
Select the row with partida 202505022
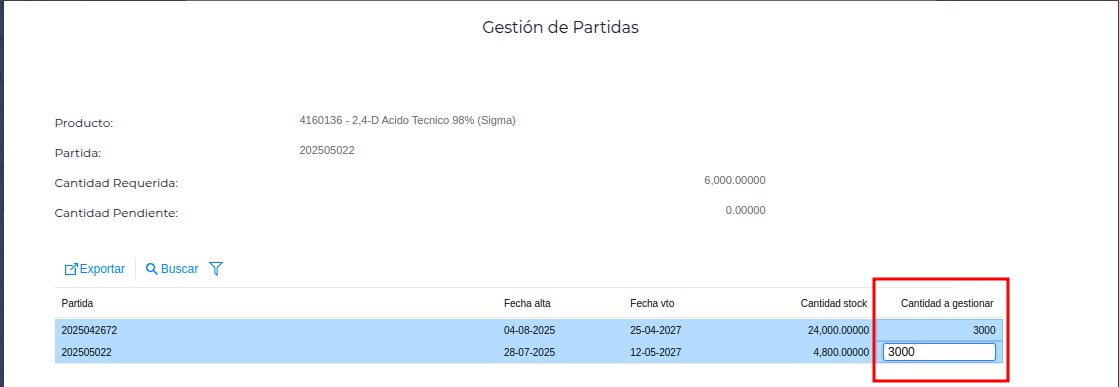[529, 352]
